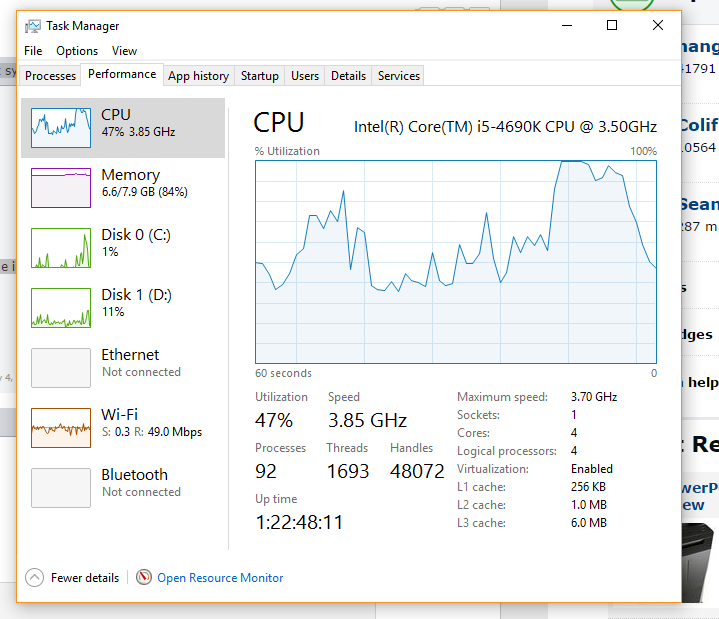This screenshot has width=719, height=619.
Task: Click the Resource Monitor icon
Action: click(x=144, y=577)
